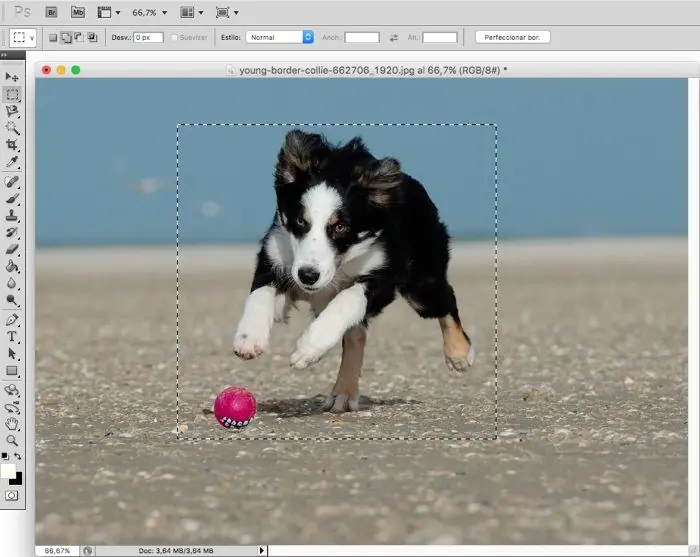Select the Lasso tool
This screenshot has width=700, height=557.
click(12, 111)
